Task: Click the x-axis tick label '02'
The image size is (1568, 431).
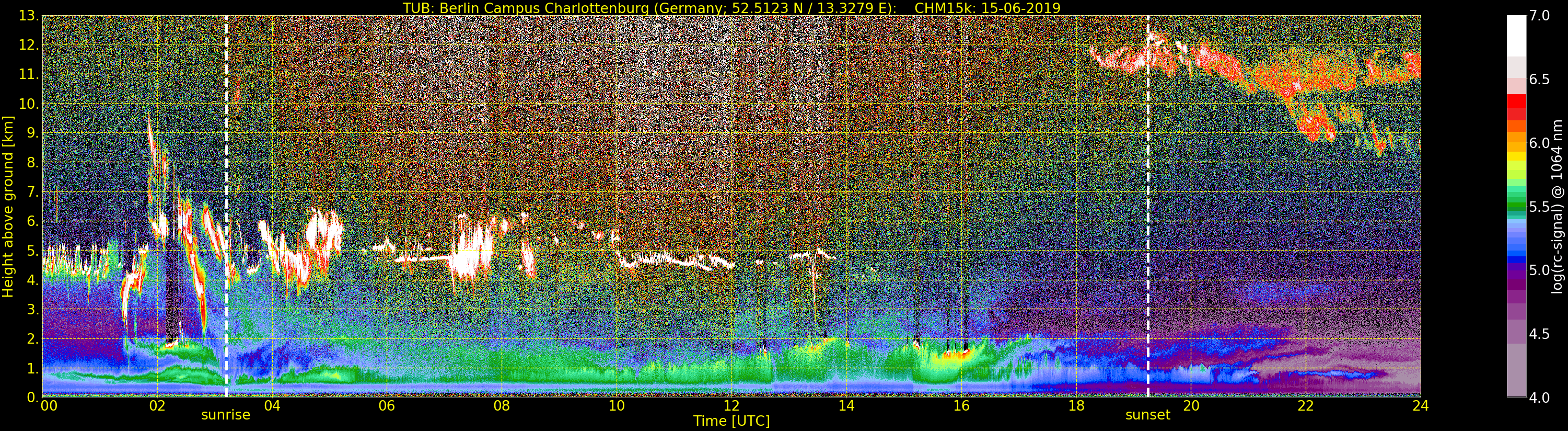Action: (x=157, y=405)
